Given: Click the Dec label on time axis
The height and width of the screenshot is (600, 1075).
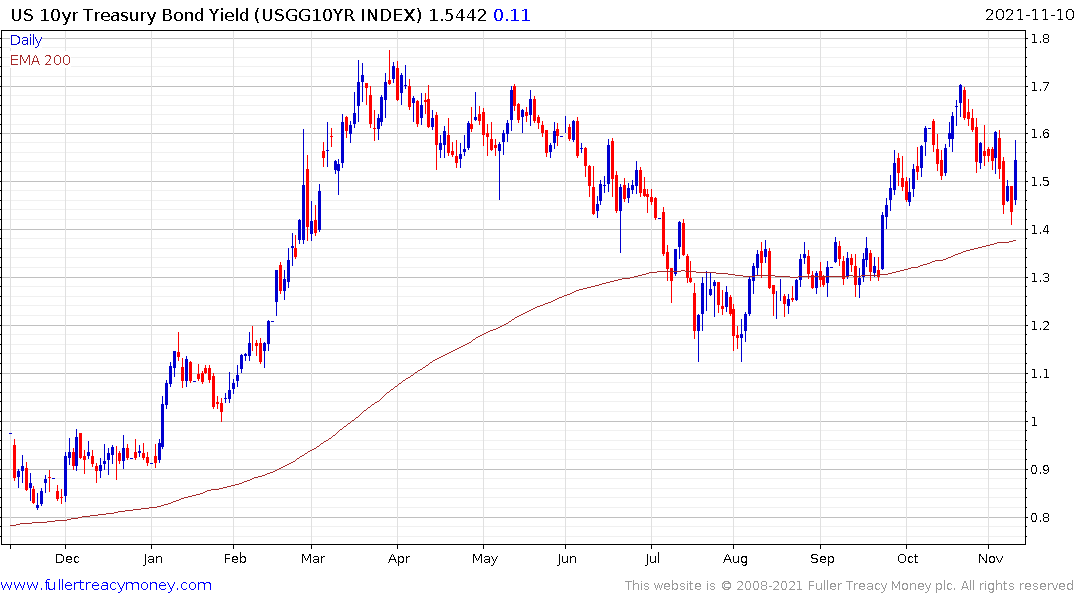Looking at the screenshot, I should point(67,558).
